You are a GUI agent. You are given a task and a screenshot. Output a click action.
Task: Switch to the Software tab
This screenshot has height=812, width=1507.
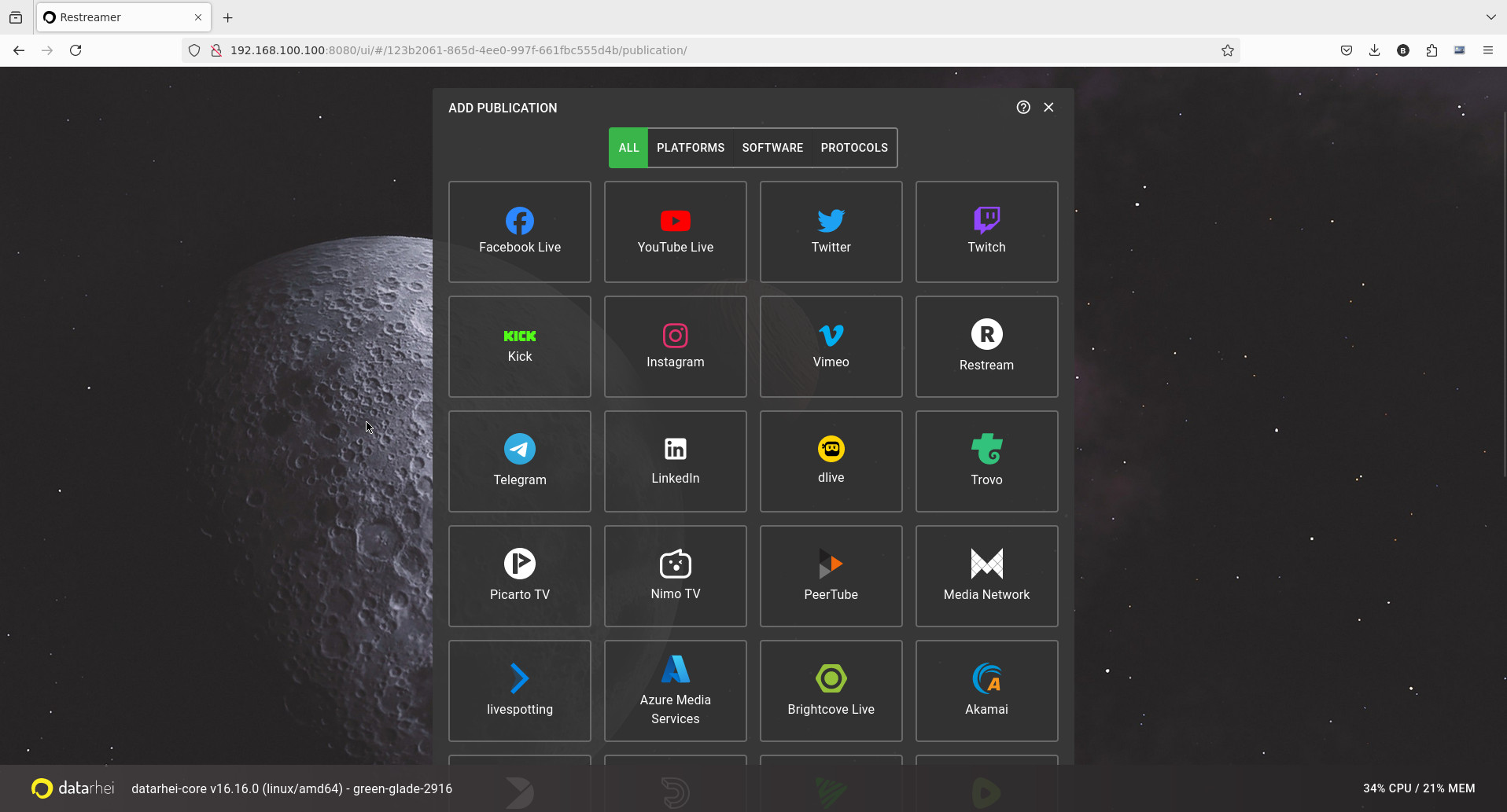pyautogui.click(x=772, y=148)
